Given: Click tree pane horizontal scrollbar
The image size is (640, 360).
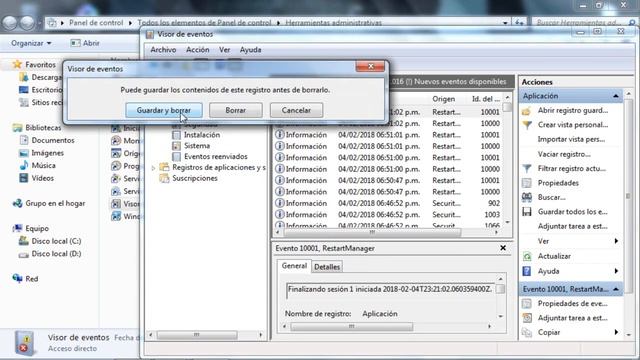Looking at the screenshot, I should (197, 335).
